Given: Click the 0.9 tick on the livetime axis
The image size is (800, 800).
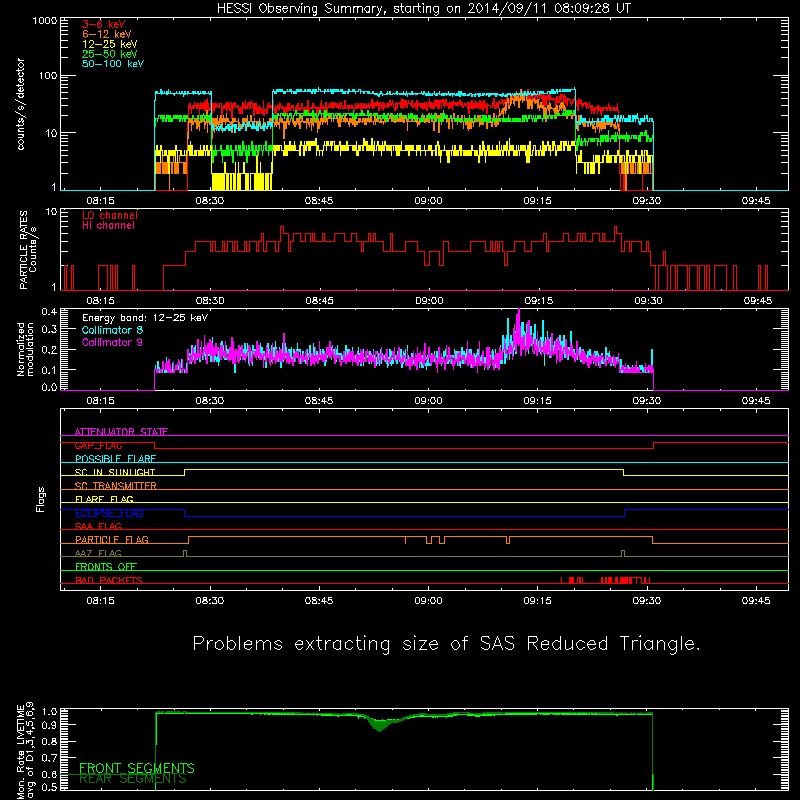Looking at the screenshot, I should (x=49, y=725).
